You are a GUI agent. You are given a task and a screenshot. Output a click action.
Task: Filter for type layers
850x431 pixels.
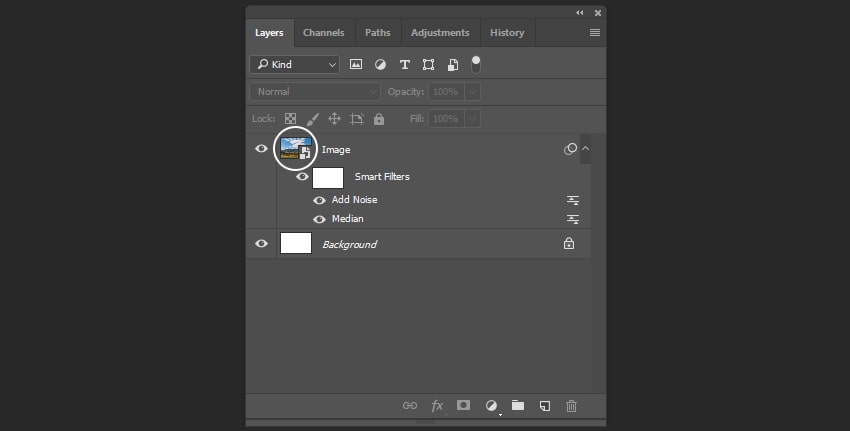pyautogui.click(x=404, y=65)
